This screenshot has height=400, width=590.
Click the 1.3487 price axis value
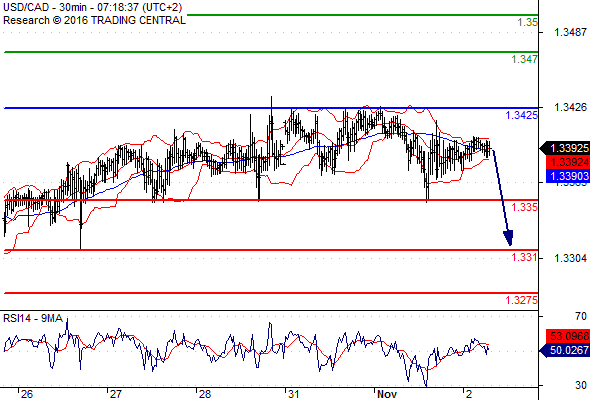[x=570, y=32]
